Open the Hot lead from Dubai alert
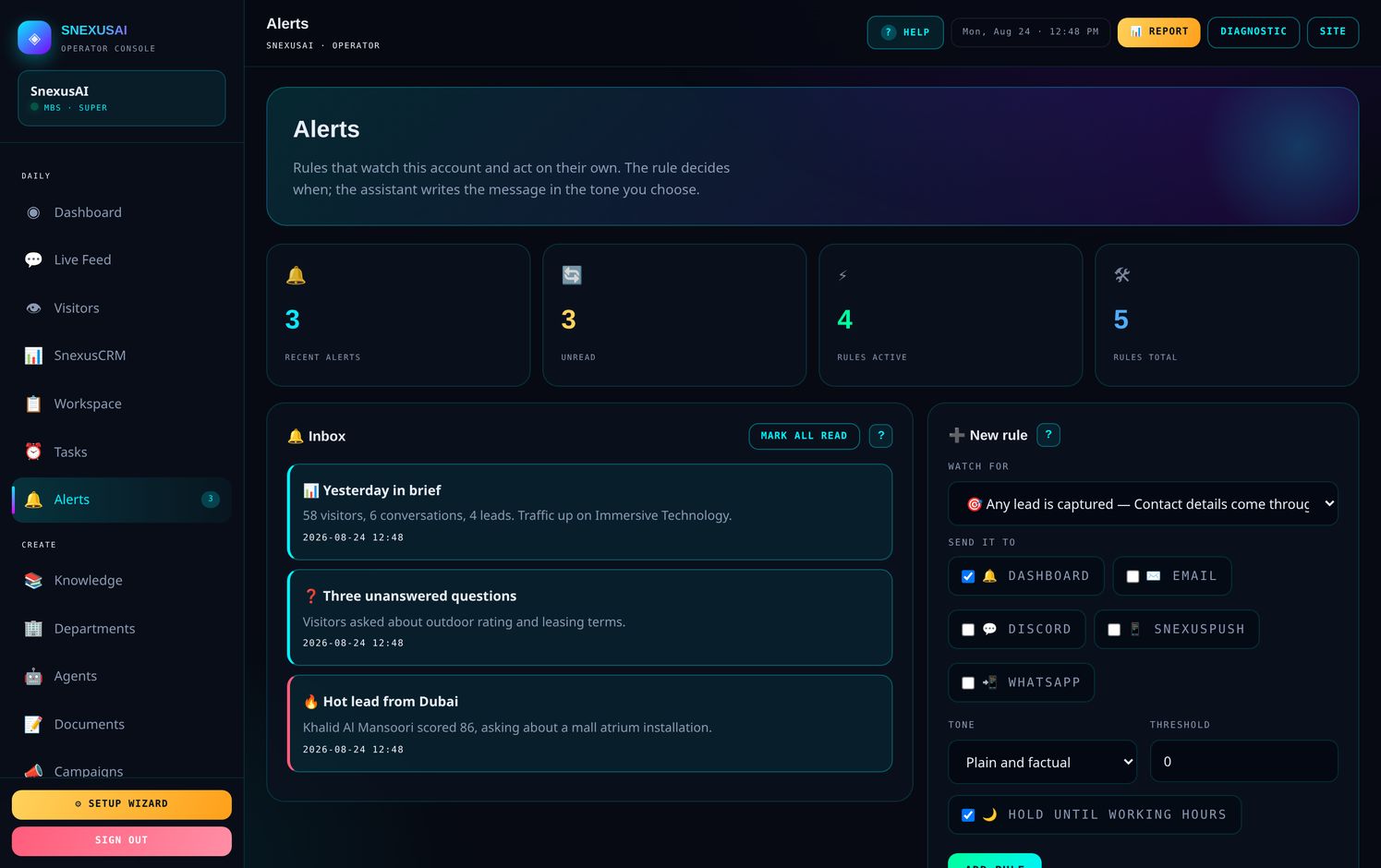Screen dimensions: 1381x868 (589, 723)
